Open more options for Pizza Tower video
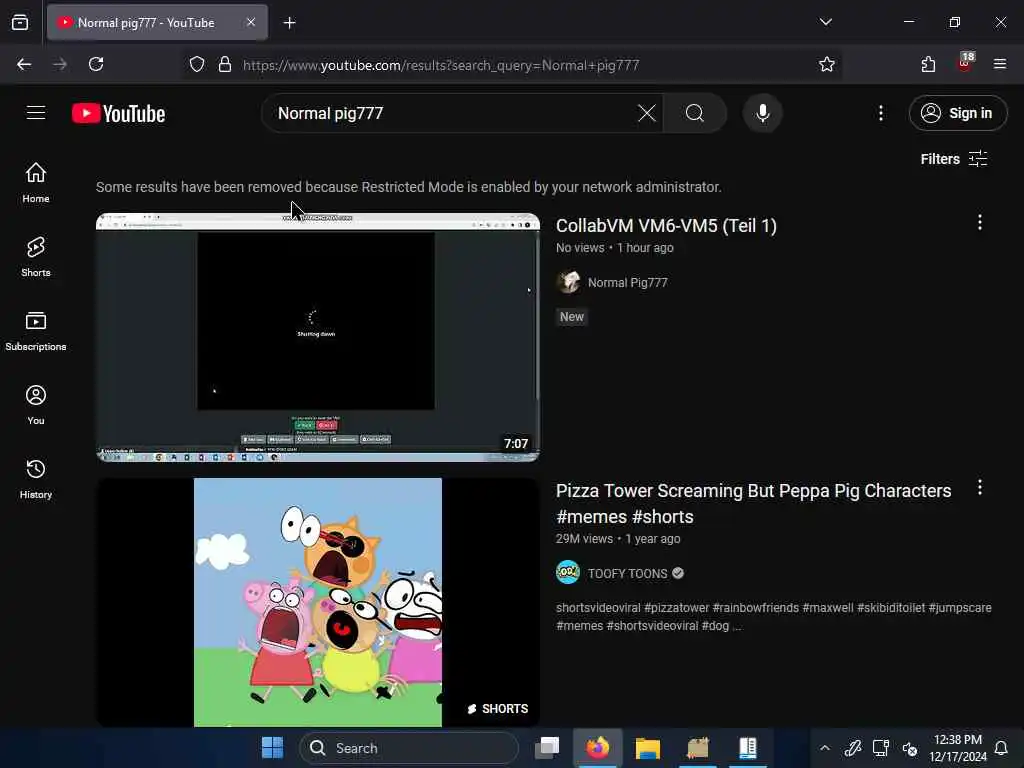The width and height of the screenshot is (1024, 768). (980, 488)
